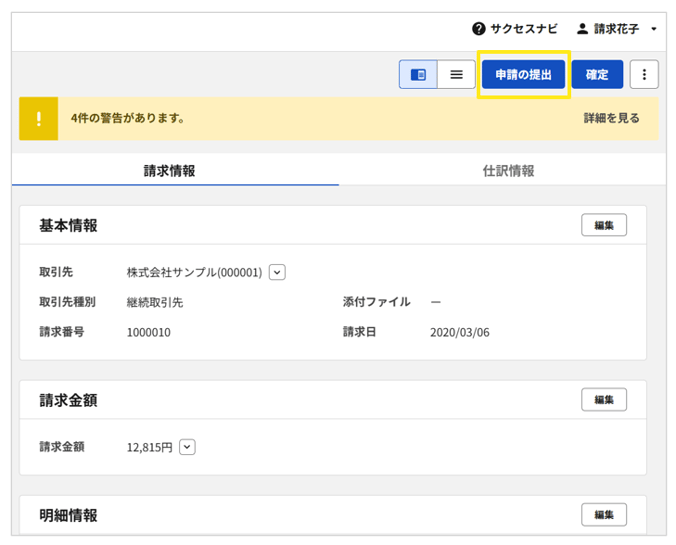The width and height of the screenshot is (676, 545).
Task: Click 編集 in the 明細情報 section
Action: click(604, 514)
